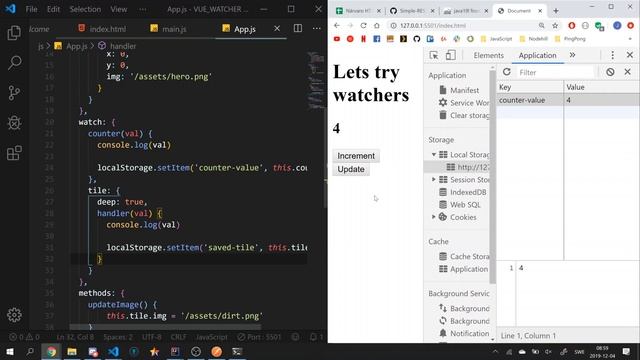Toggle the DevTools device toolbar
Viewport: 640px width, 360px height.
(x=451, y=55)
